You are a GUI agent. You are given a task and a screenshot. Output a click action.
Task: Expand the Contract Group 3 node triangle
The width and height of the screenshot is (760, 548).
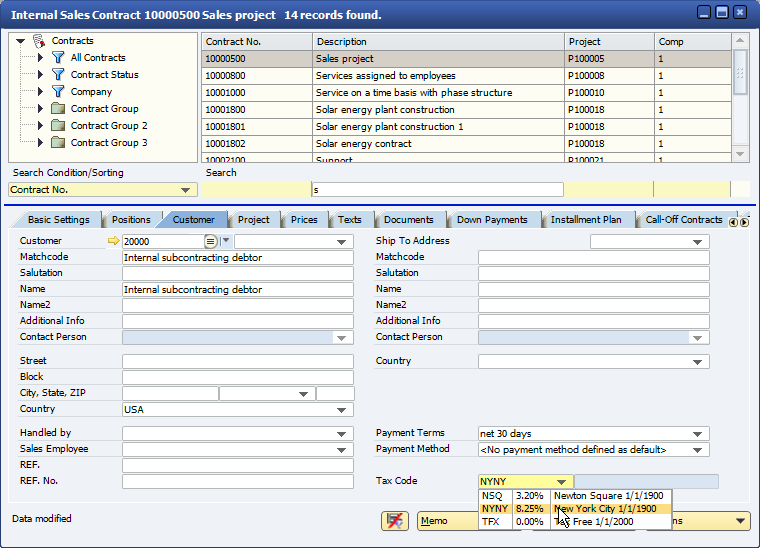click(x=41, y=142)
